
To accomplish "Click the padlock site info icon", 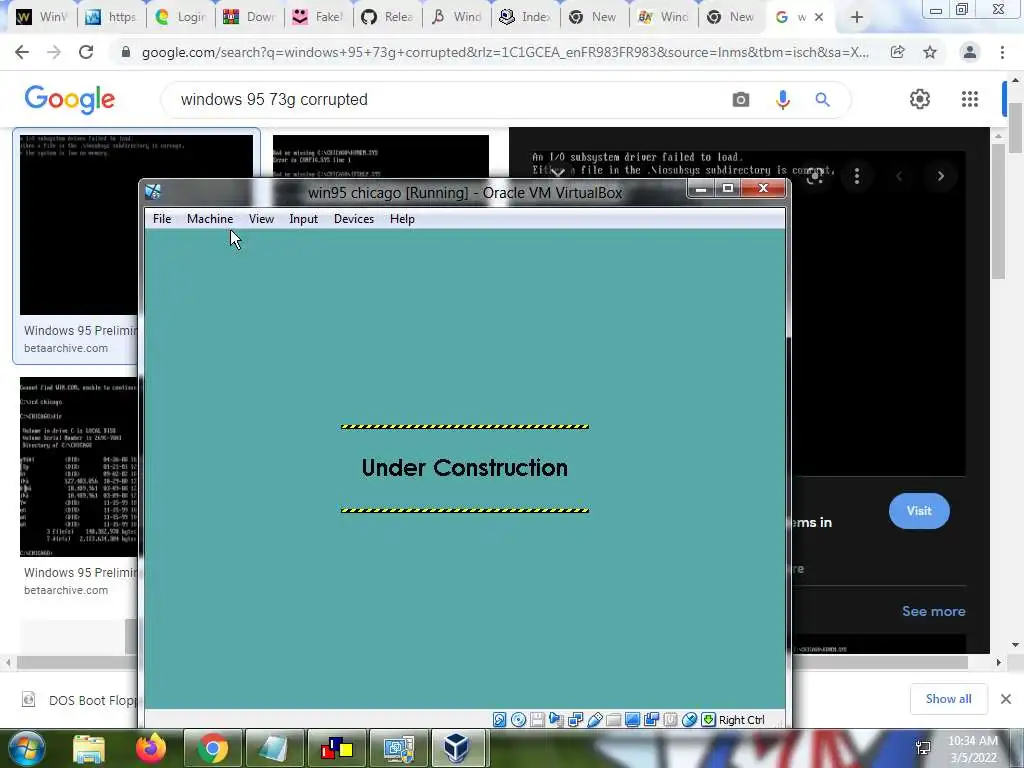I will [x=126, y=52].
